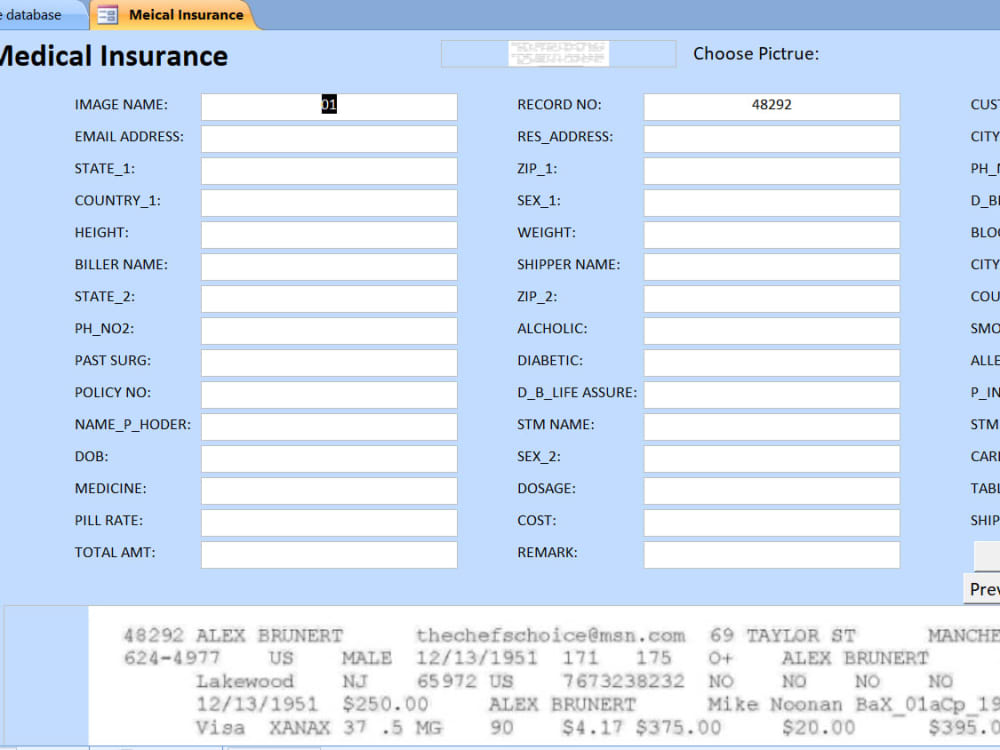Click the Medical Insurance form heading
Image resolution: width=1000 pixels, height=750 pixels.
click(114, 56)
